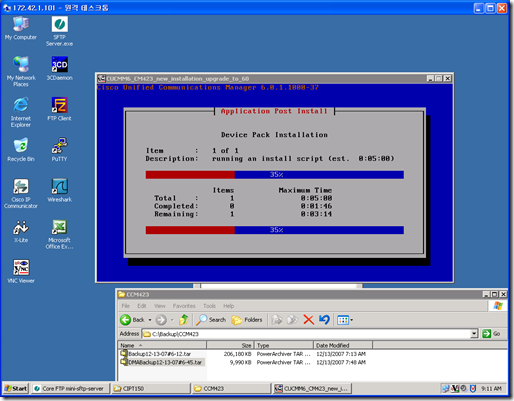
Task: Sort files by Name column
Action: coord(162,345)
